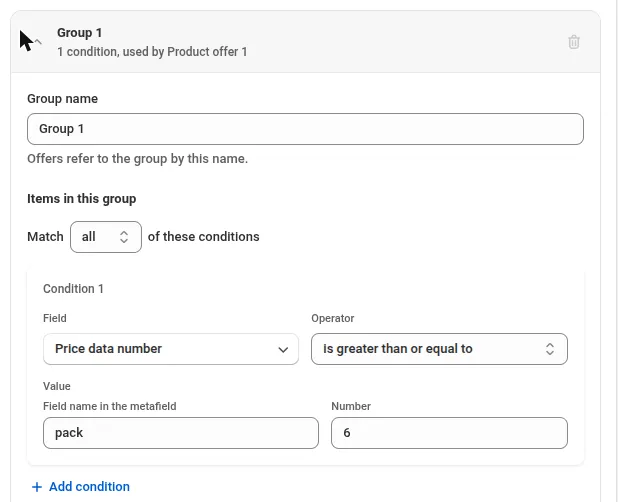Click the Group 1 header title
The height and width of the screenshot is (502, 618).
tap(80, 33)
